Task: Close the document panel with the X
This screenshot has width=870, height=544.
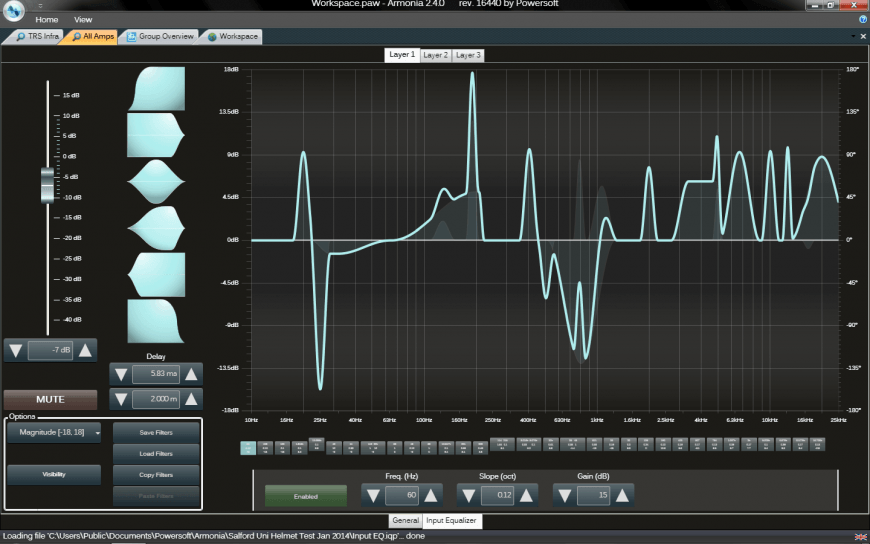Action: [x=863, y=36]
